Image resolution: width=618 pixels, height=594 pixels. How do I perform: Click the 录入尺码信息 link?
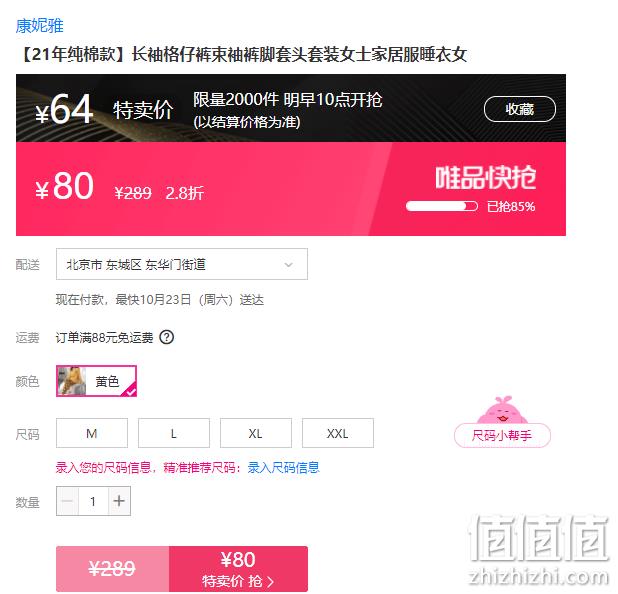coord(283,468)
